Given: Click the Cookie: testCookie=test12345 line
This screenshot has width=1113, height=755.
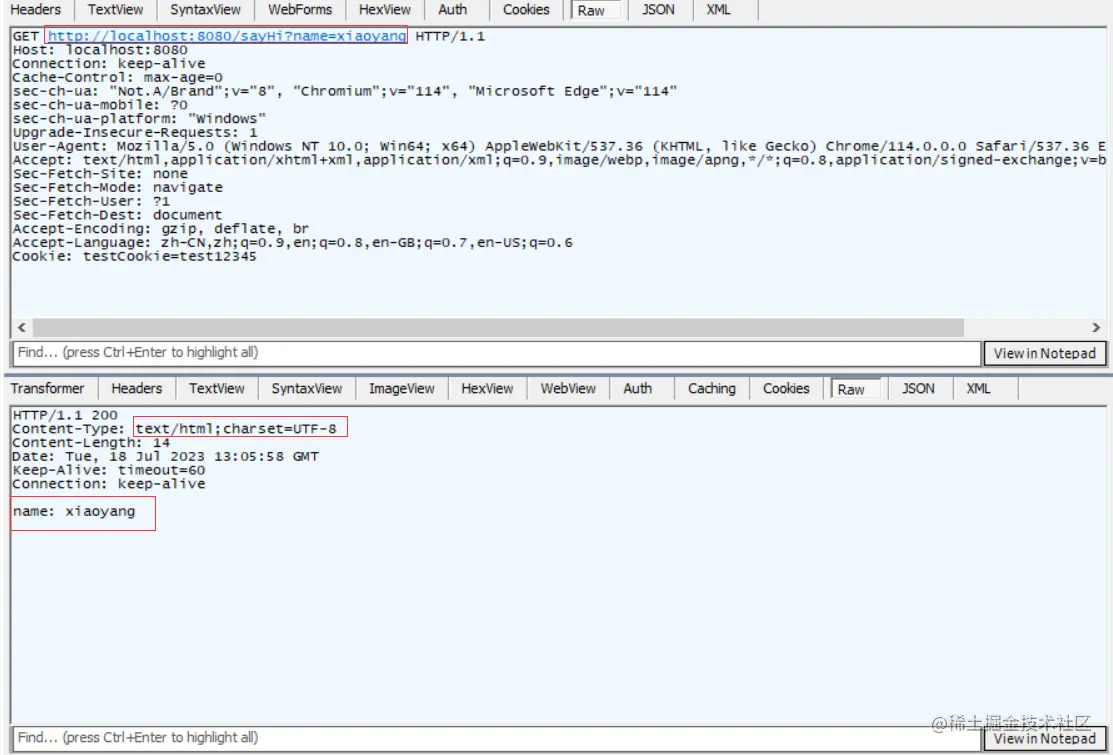Looking at the screenshot, I should tap(134, 256).
